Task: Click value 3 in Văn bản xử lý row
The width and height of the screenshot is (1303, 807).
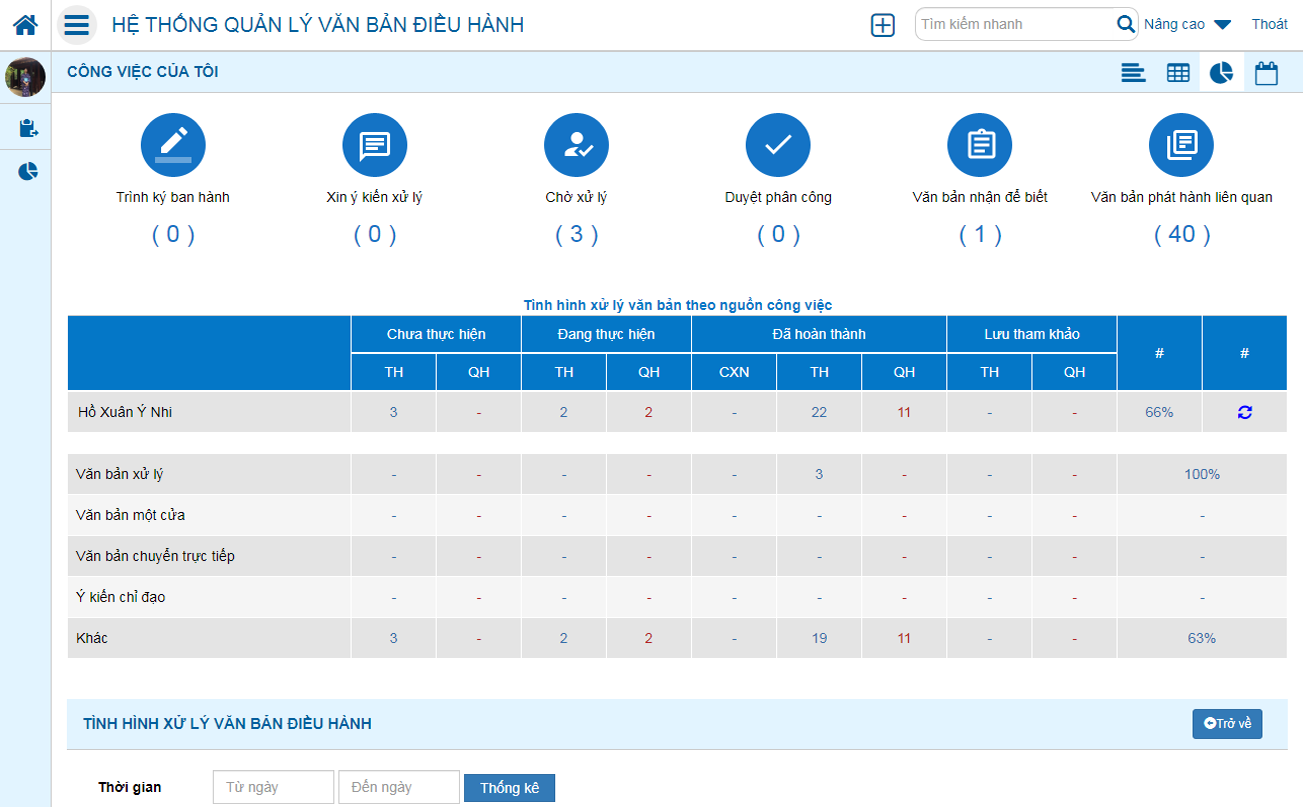Action: tap(819, 474)
